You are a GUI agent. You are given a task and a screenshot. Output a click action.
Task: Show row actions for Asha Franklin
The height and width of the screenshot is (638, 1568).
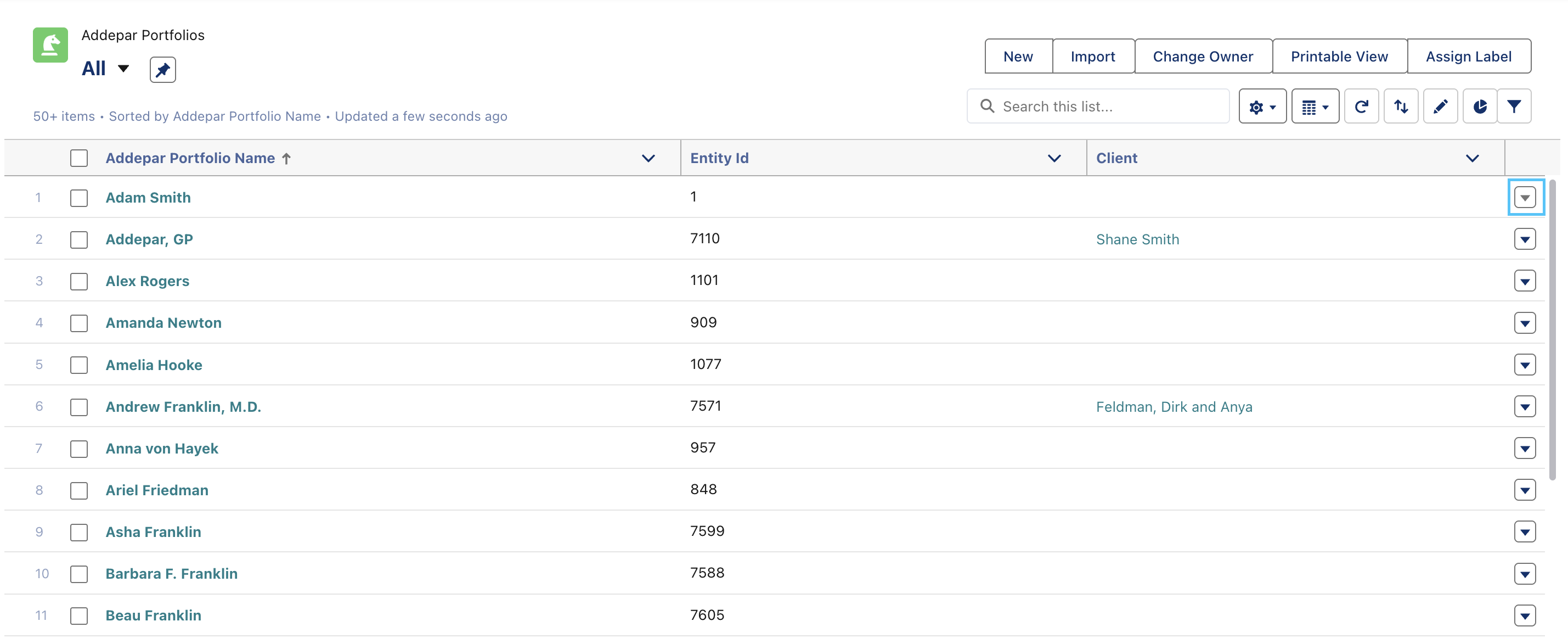pos(1525,533)
